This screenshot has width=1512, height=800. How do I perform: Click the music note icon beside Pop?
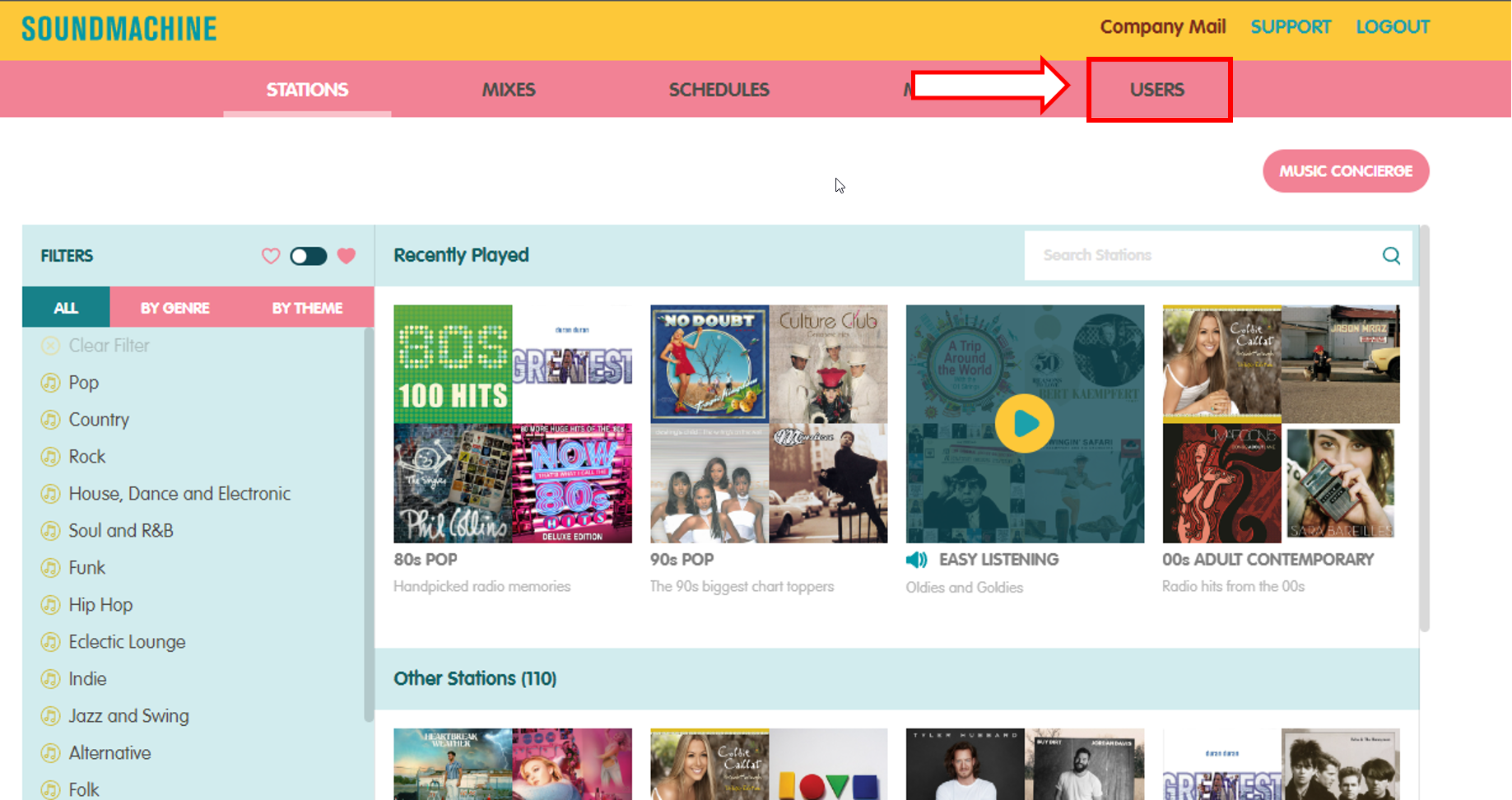pyautogui.click(x=50, y=383)
